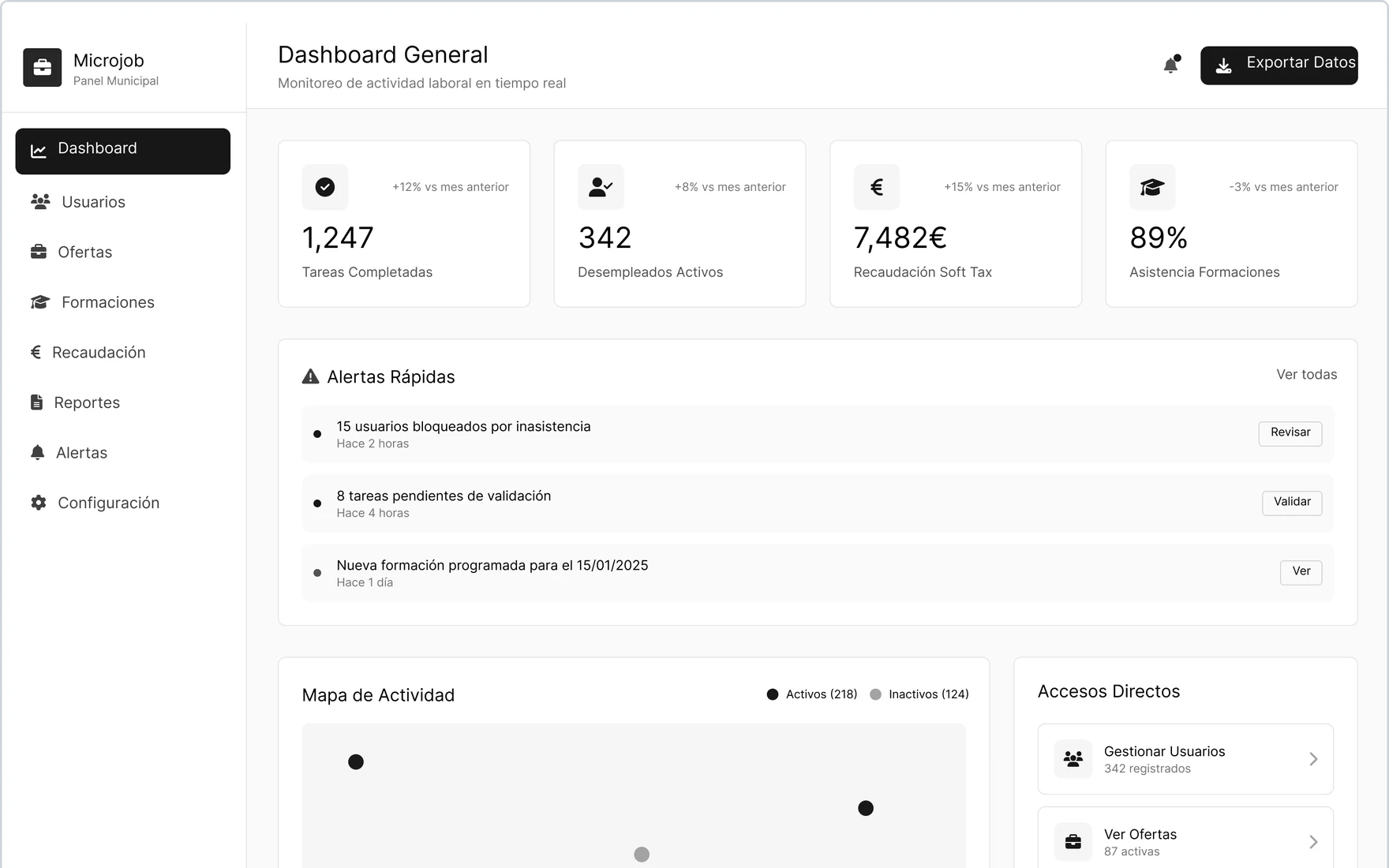Click Validar for pending tasks alert
Image resolution: width=1389 pixels, height=868 pixels.
tap(1292, 503)
